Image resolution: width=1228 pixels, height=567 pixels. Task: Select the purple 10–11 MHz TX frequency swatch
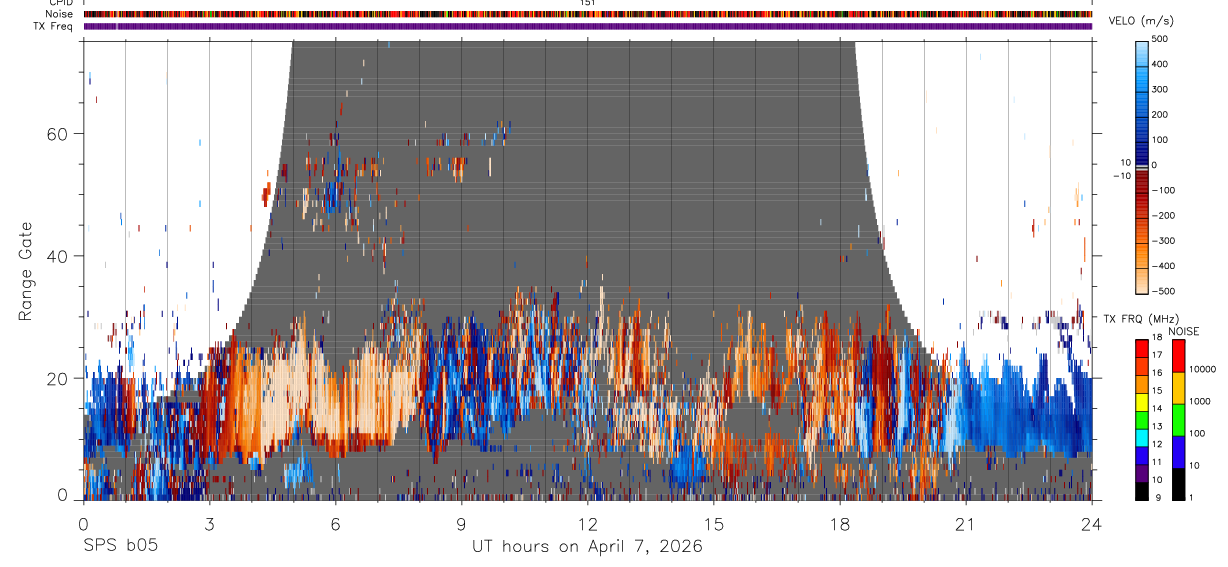tap(1141, 472)
